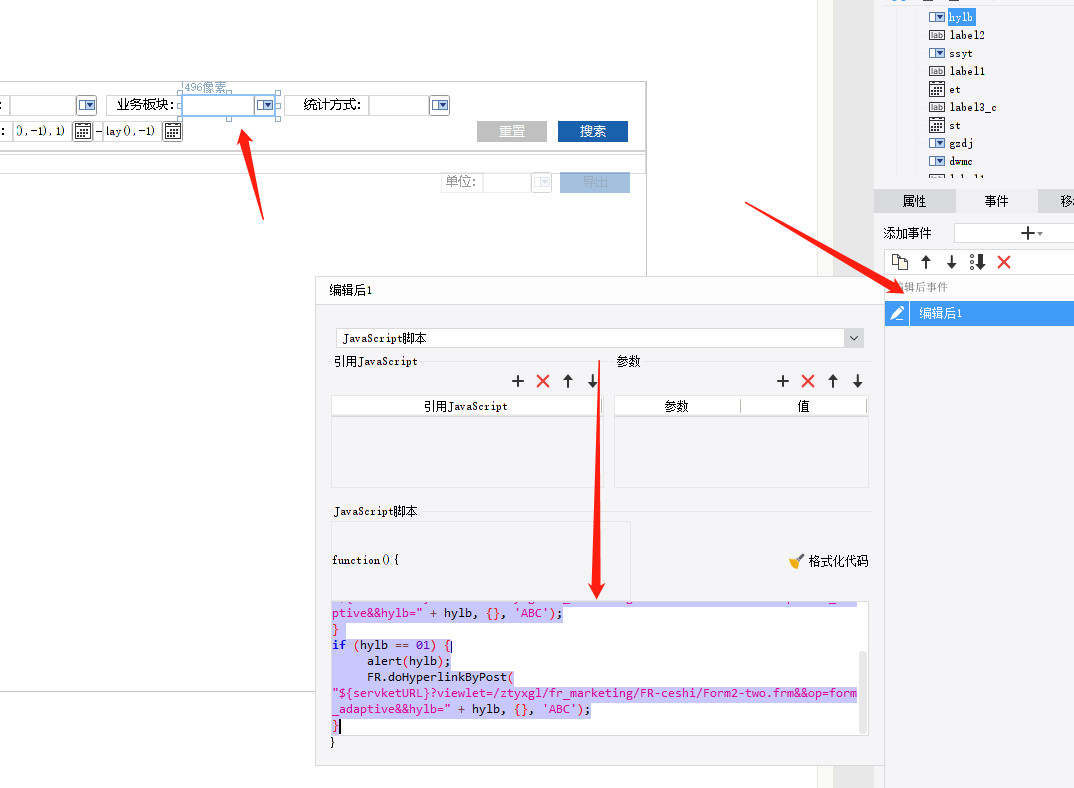This screenshot has width=1074, height=788.
Task: Select the label2 tree item
Action: point(966,35)
